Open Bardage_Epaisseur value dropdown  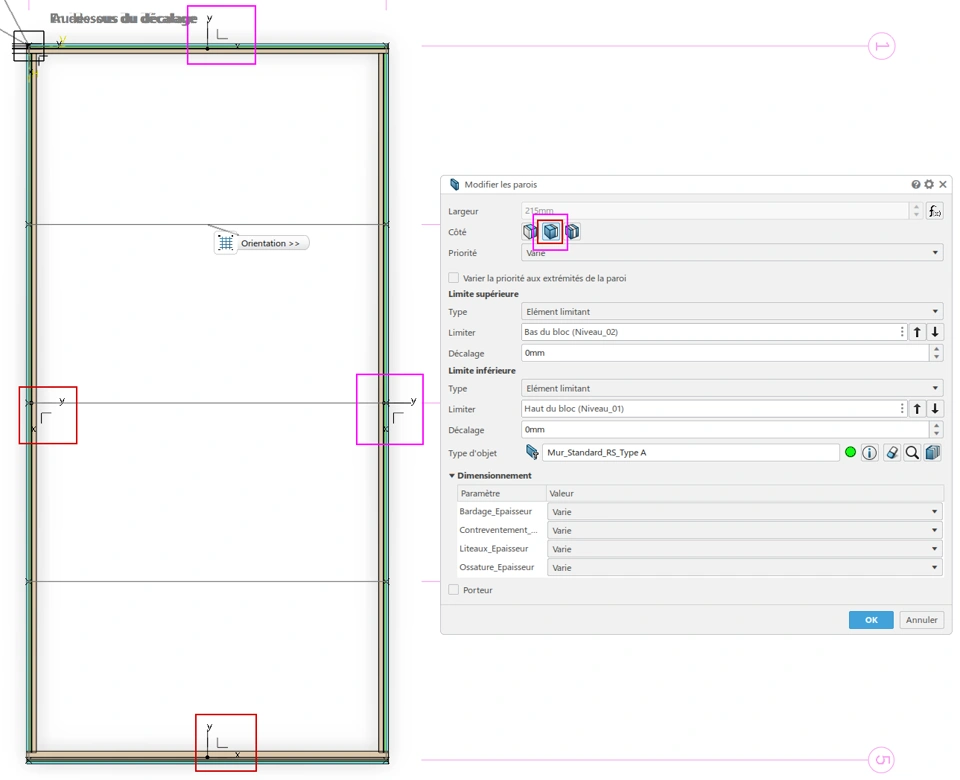(x=744, y=512)
